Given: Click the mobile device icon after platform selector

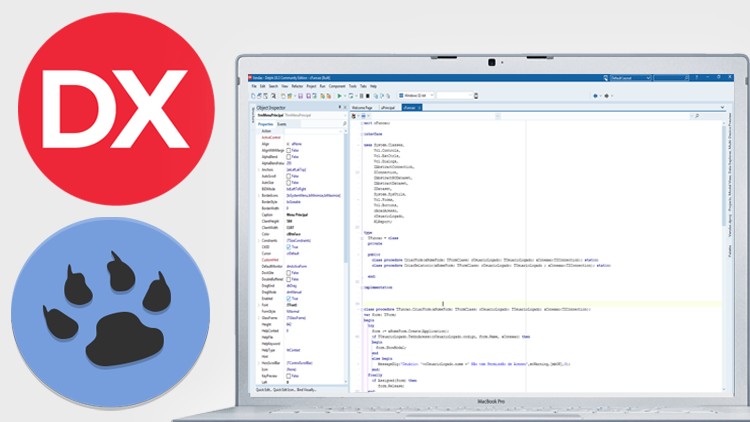Looking at the screenshot, I should (x=476, y=96).
